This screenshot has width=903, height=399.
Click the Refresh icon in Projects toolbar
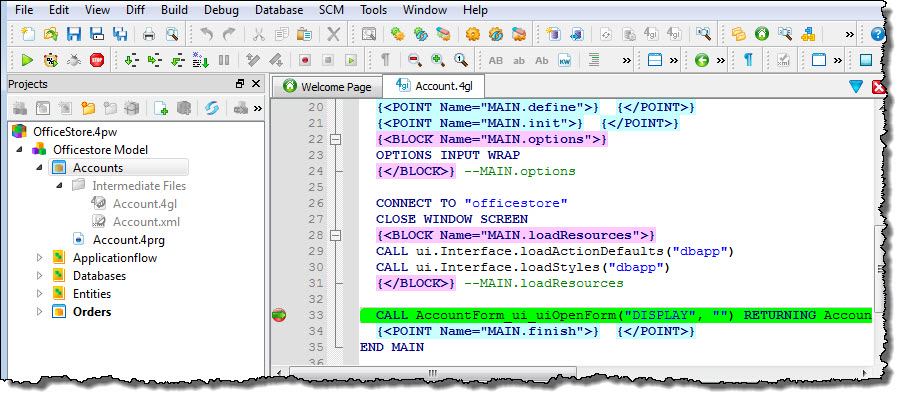pos(212,108)
